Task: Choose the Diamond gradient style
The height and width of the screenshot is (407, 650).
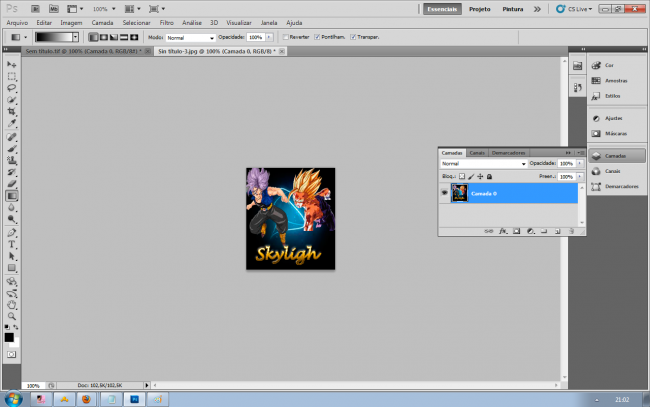Action: tap(134, 37)
